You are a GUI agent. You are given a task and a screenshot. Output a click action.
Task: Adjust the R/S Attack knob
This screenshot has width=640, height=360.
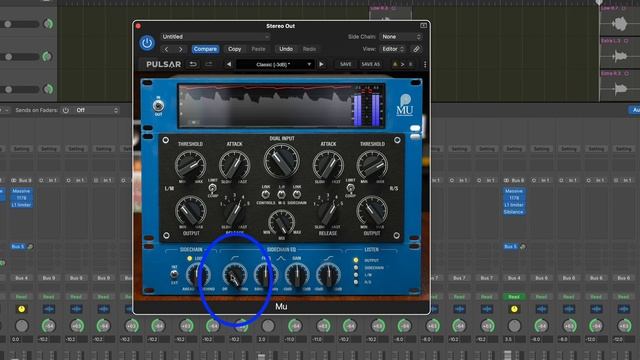coord(328,165)
